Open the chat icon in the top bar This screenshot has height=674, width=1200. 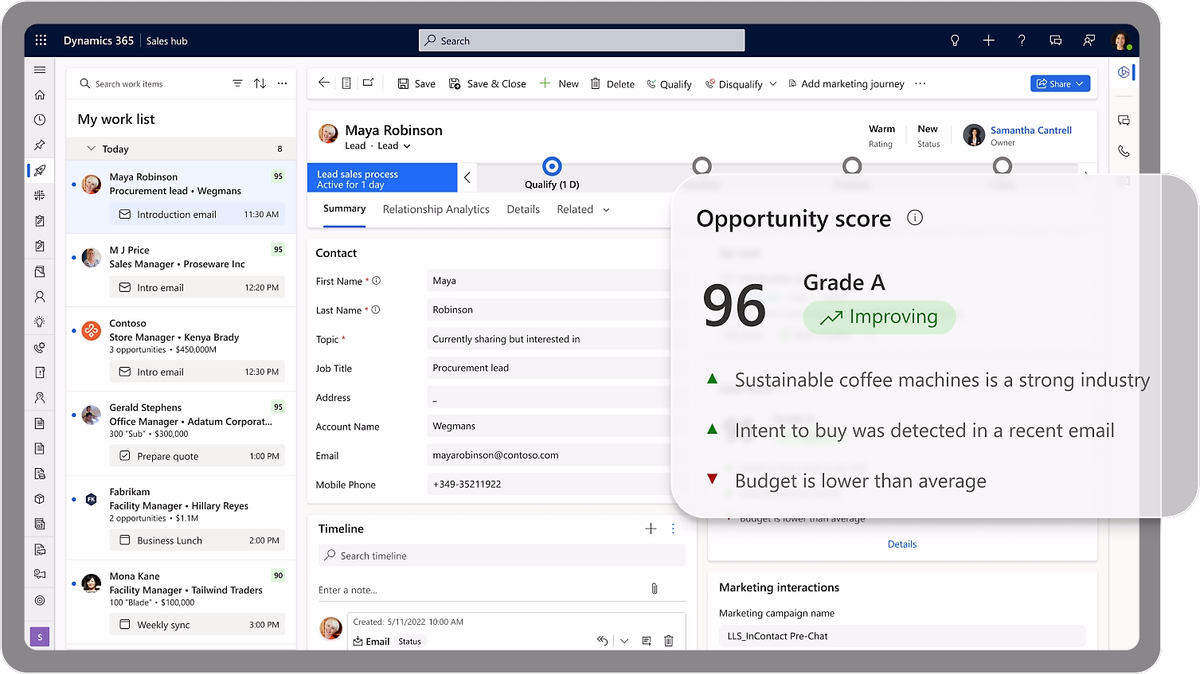[1055, 41]
